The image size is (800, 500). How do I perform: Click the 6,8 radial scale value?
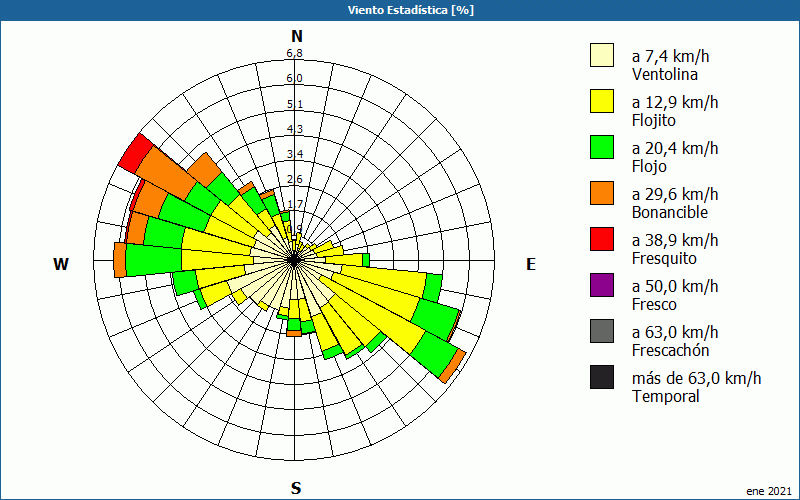[294, 53]
